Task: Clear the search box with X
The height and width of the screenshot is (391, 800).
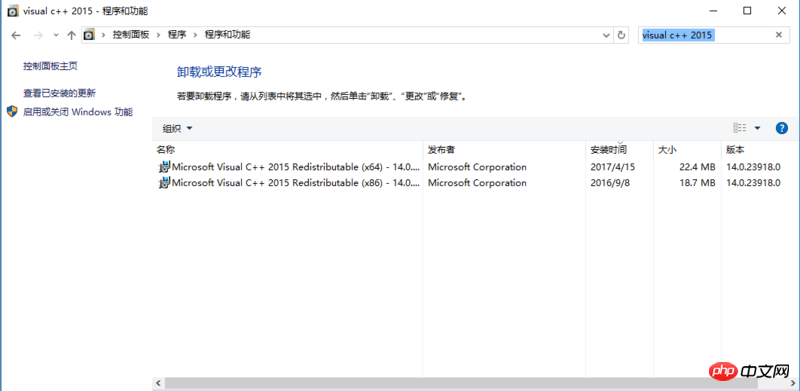Action: coord(779,35)
